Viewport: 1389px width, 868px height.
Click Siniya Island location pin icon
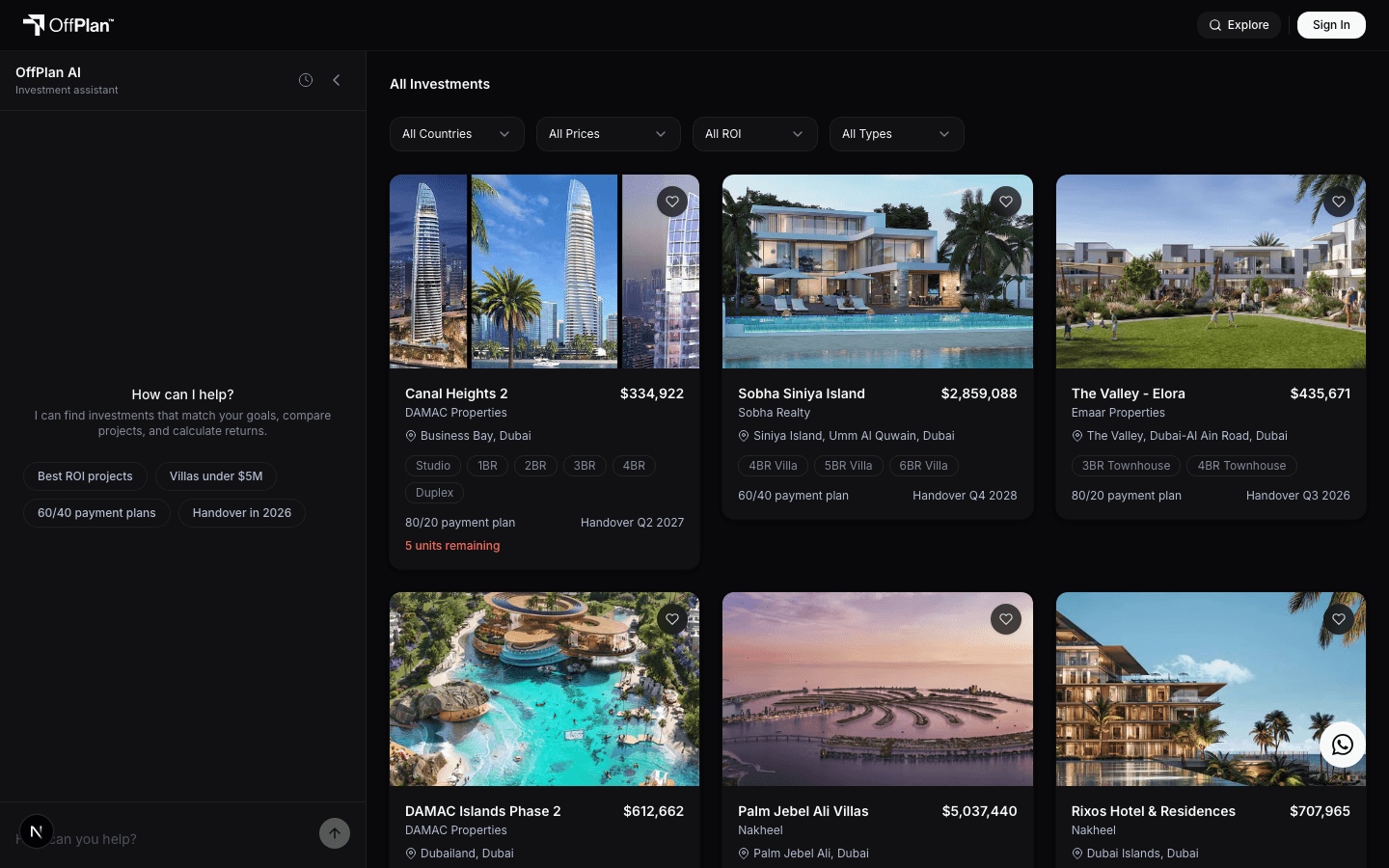point(744,436)
